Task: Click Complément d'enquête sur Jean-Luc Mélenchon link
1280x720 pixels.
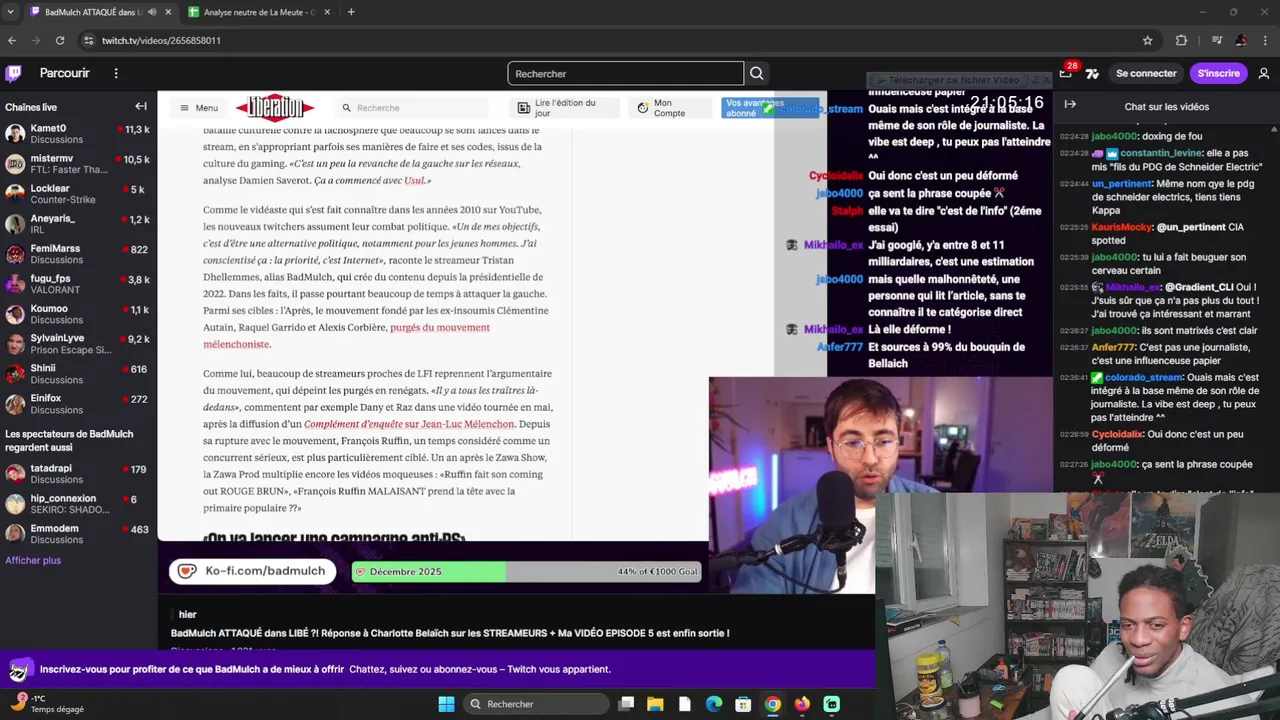Action: [409, 424]
